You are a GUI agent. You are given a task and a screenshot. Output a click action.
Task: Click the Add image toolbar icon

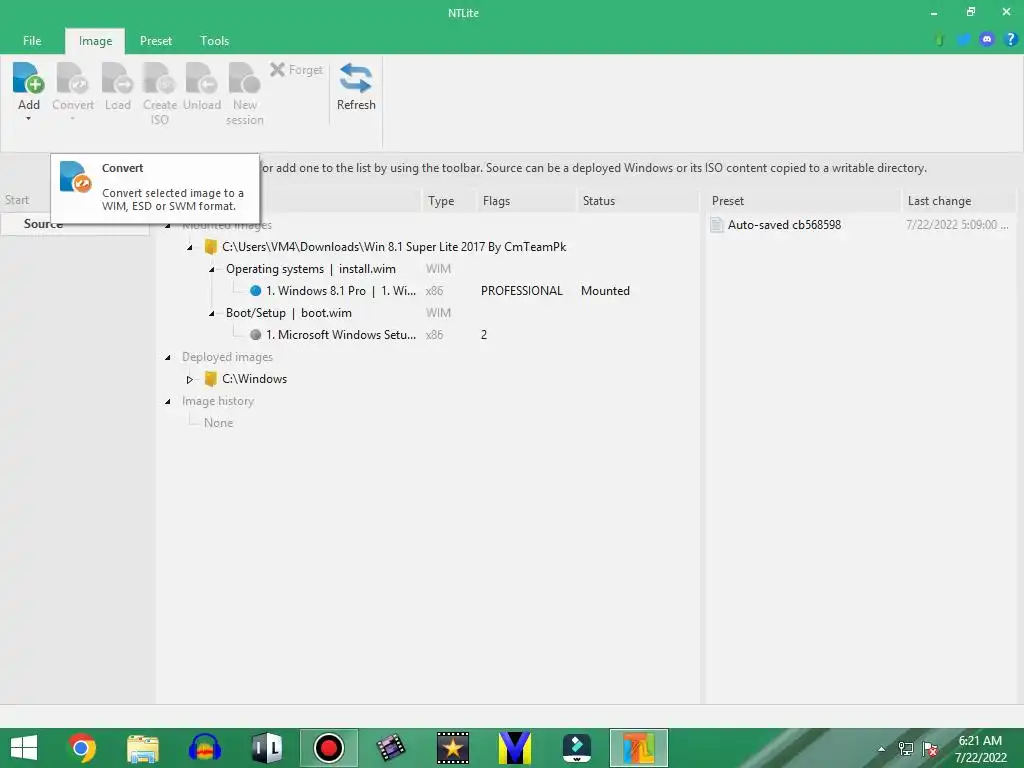[28, 79]
